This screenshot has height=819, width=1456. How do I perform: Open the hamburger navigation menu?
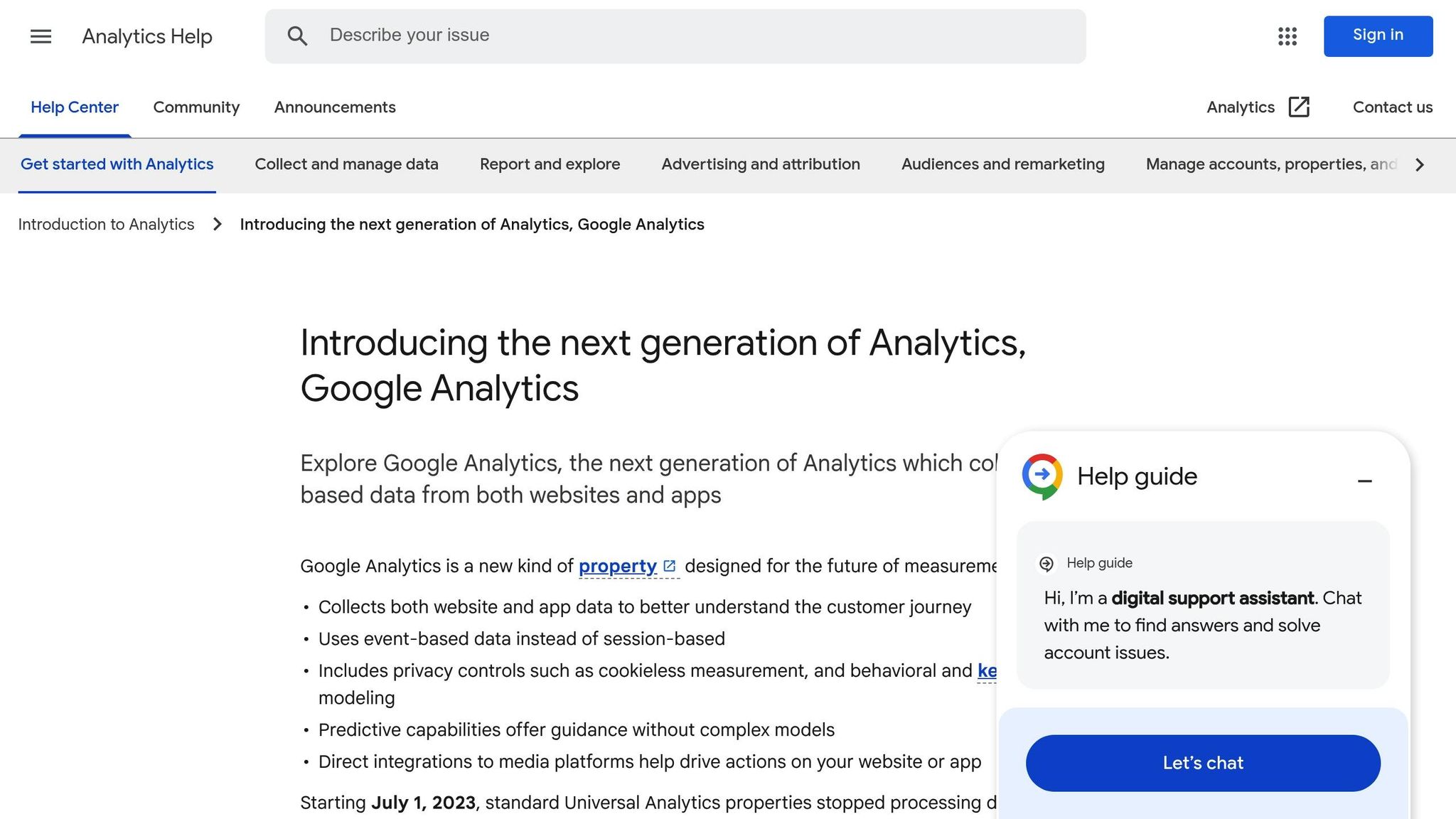[41, 36]
